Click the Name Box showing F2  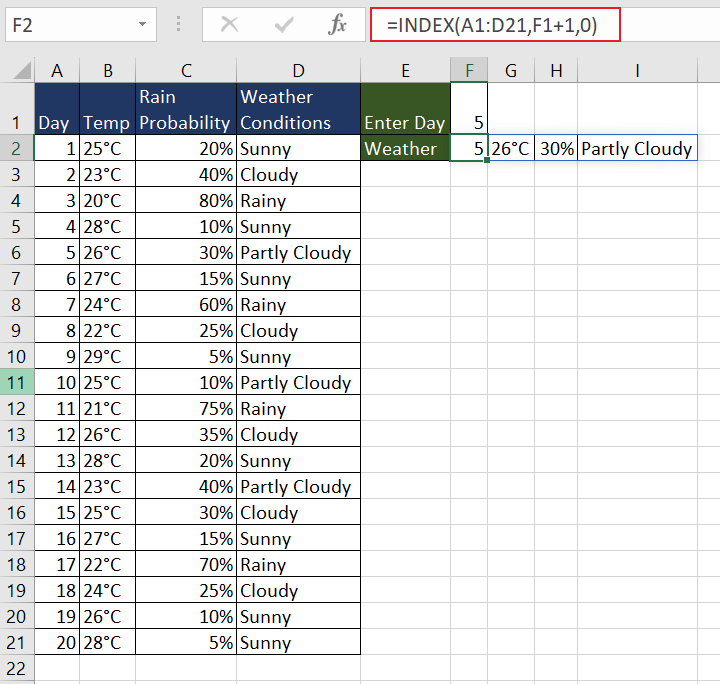pyautogui.click(x=68, y=25)
